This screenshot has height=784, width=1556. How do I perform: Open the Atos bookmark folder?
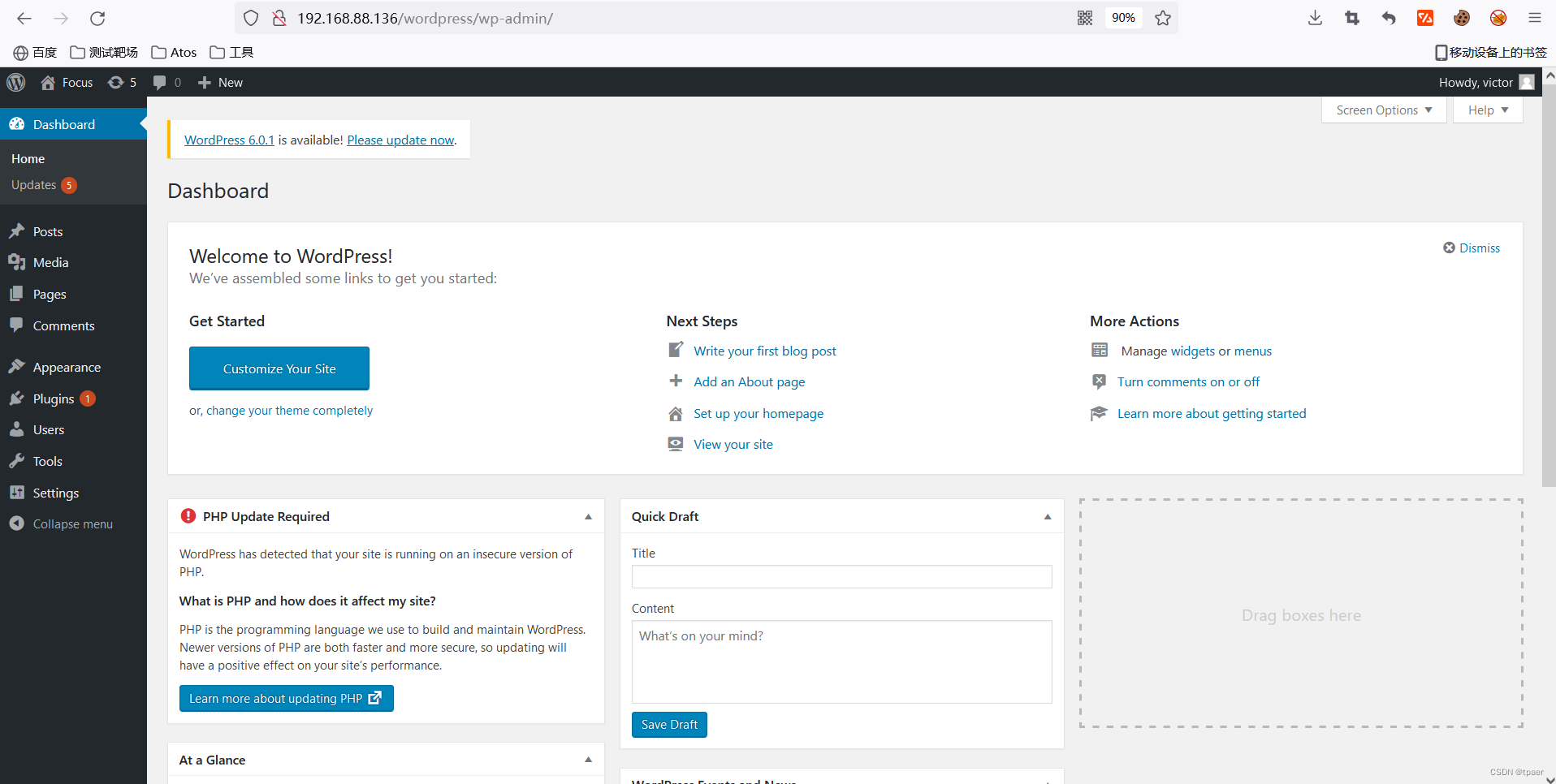[174, 52]
